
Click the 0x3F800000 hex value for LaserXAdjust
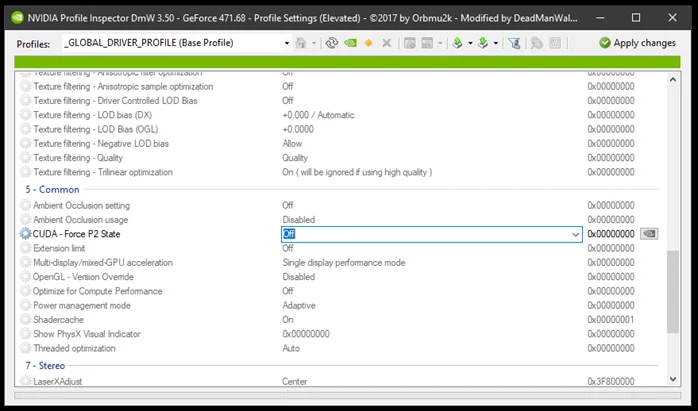[611, 382]
